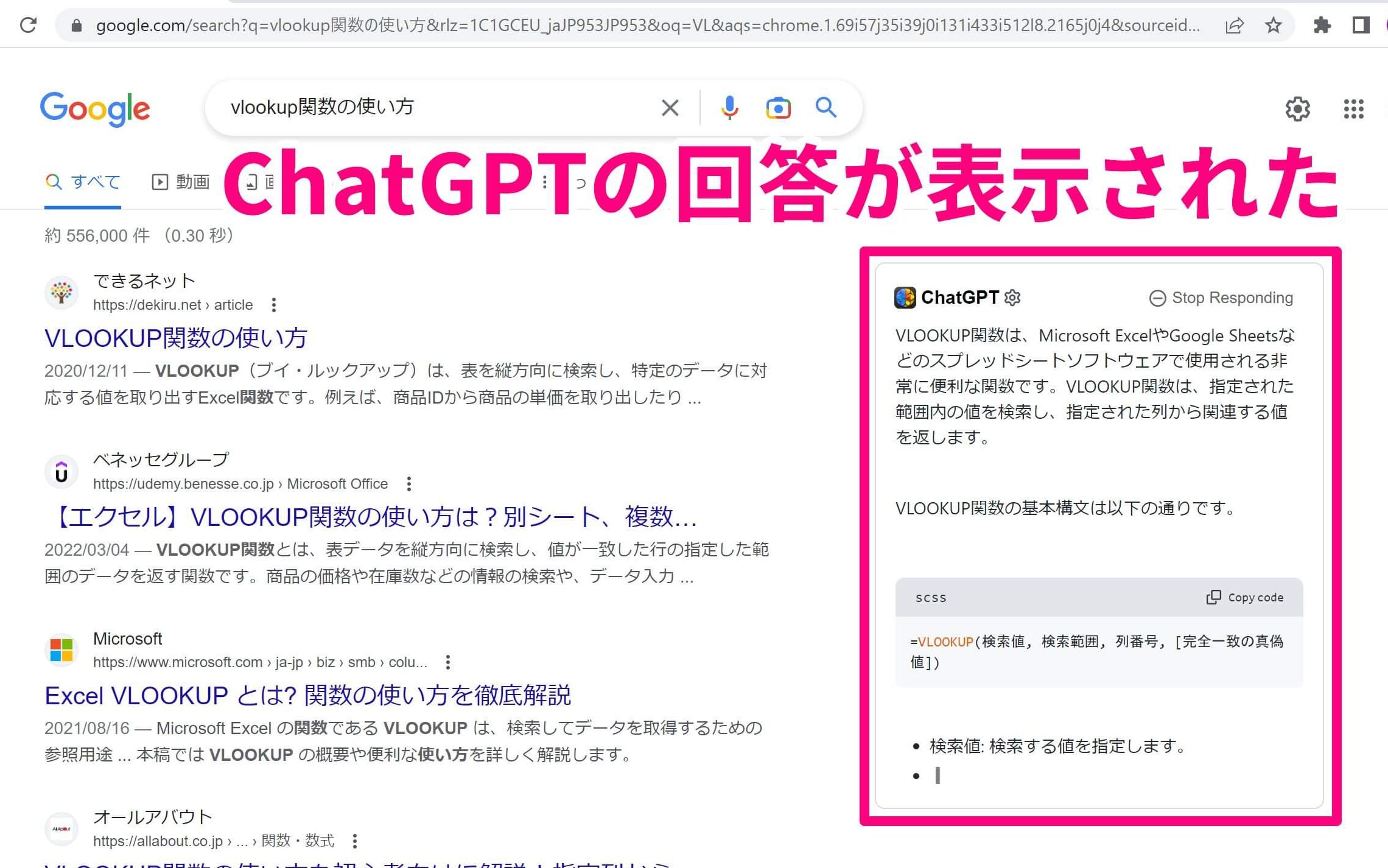Open the Google apps grid
This screenshot has height=868, width=1388.
1353,109
